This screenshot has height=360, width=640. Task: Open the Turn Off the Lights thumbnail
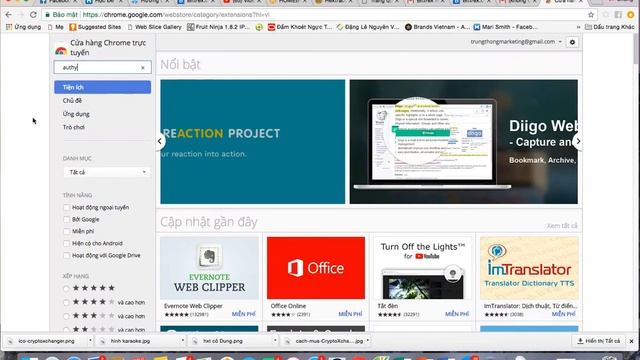point(423,268)
